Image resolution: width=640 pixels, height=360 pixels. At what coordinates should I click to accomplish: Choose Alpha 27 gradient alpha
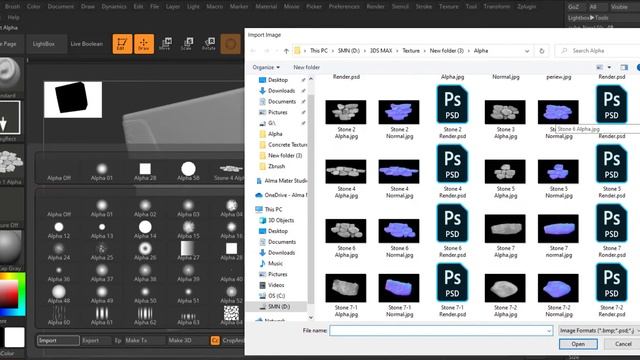188,251
